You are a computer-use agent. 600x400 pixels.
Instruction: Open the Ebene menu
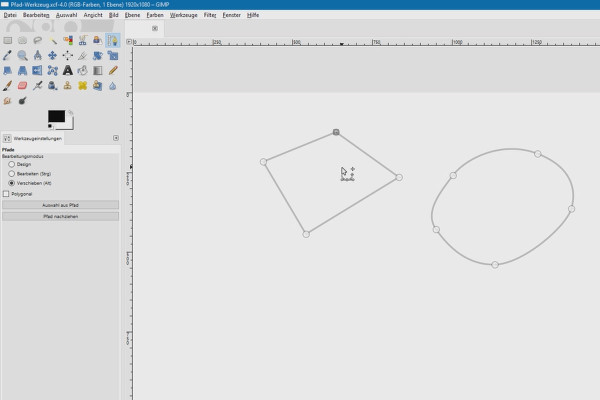tap(132, 15)
